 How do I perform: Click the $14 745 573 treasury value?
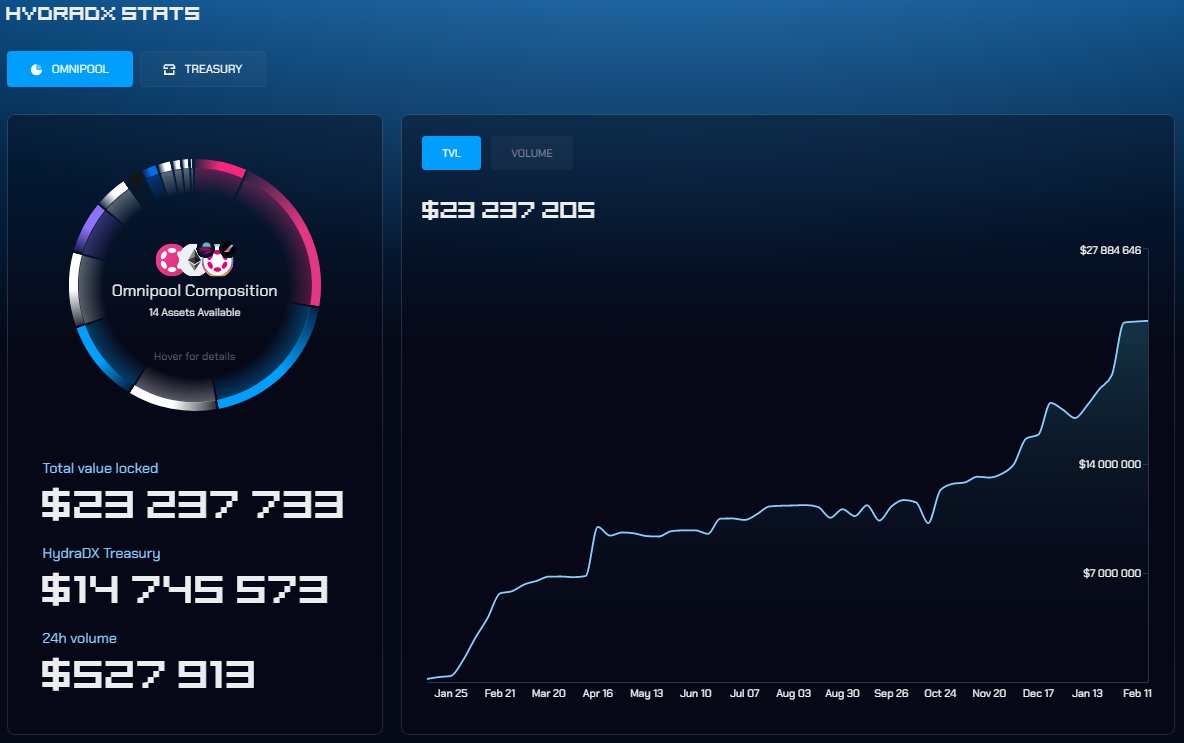click(185, 590)
